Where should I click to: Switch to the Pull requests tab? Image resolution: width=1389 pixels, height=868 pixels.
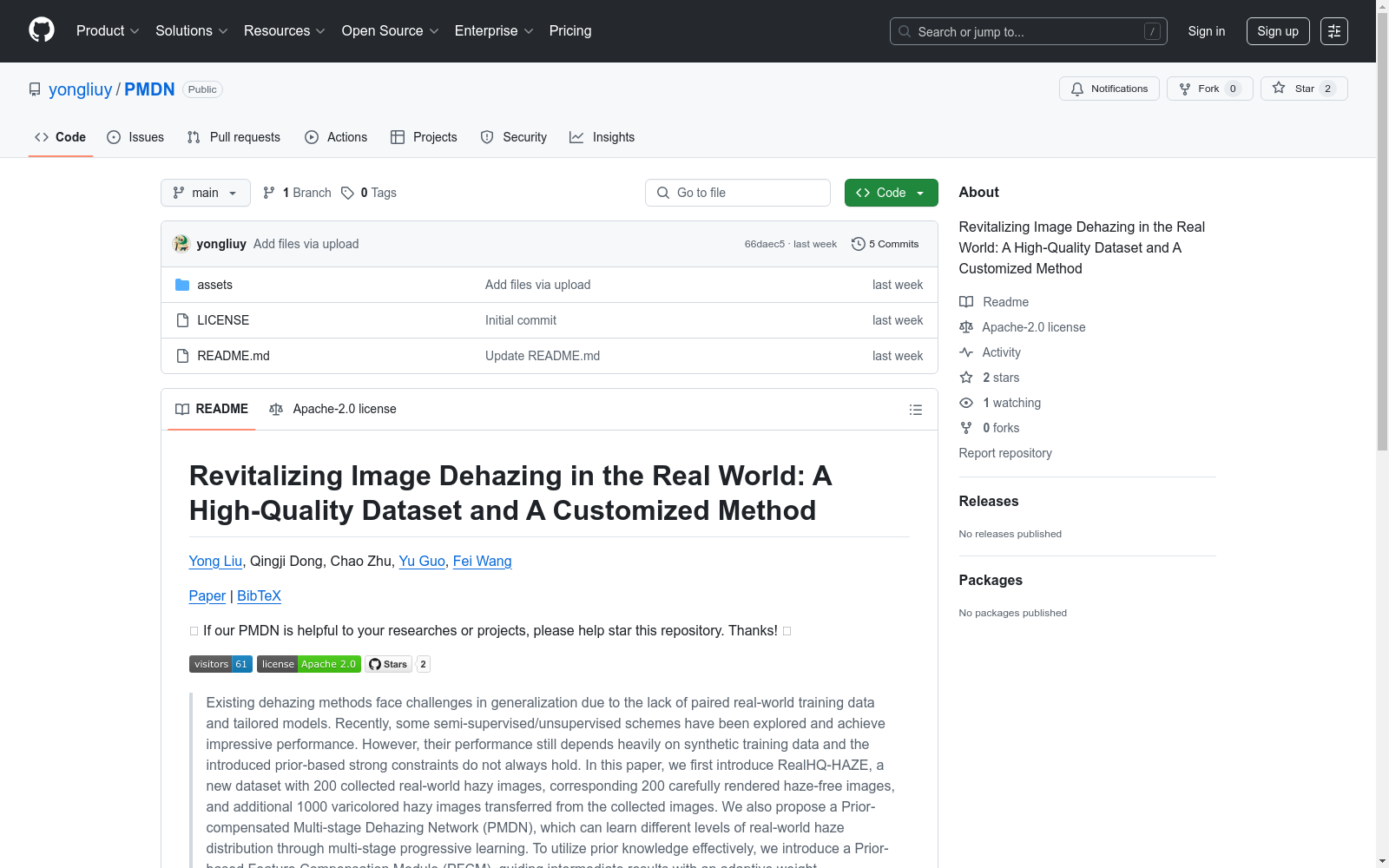tap(234, 137)
